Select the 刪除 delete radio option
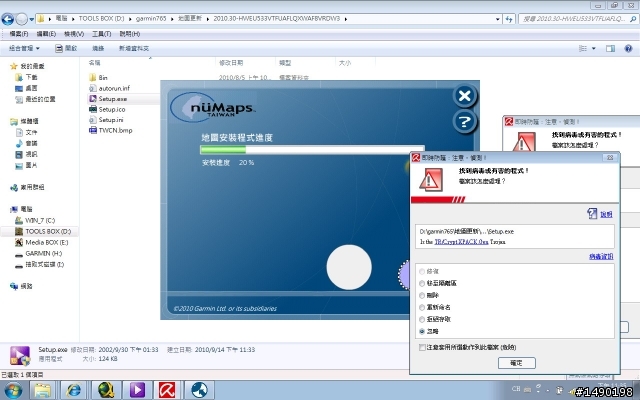640x400 pixels. pos(422,295)
